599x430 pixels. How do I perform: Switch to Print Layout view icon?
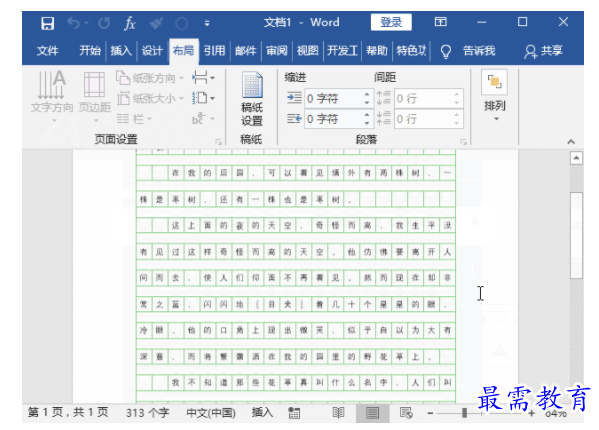[372, 413]
